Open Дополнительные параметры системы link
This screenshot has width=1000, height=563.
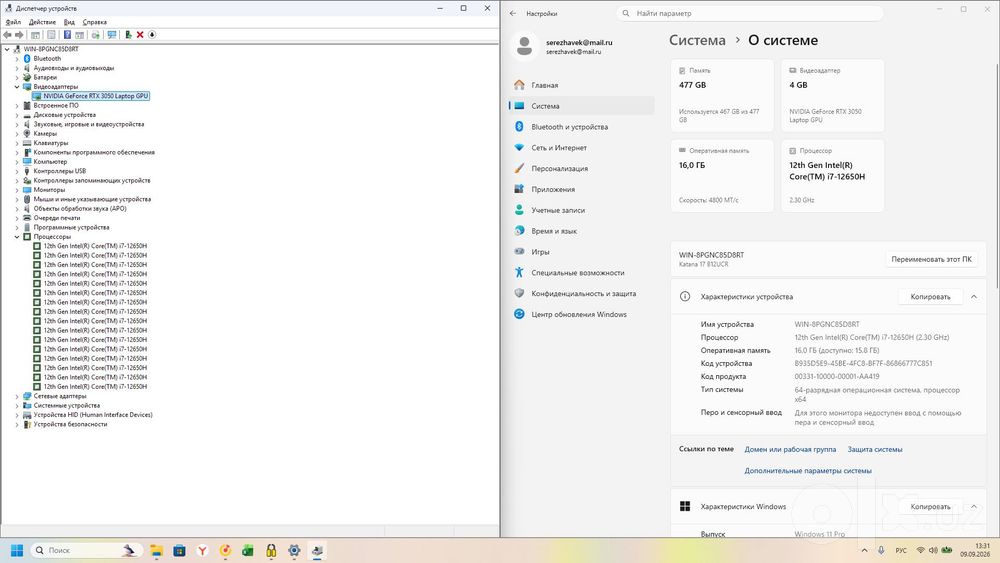click(x=807, y=471)
